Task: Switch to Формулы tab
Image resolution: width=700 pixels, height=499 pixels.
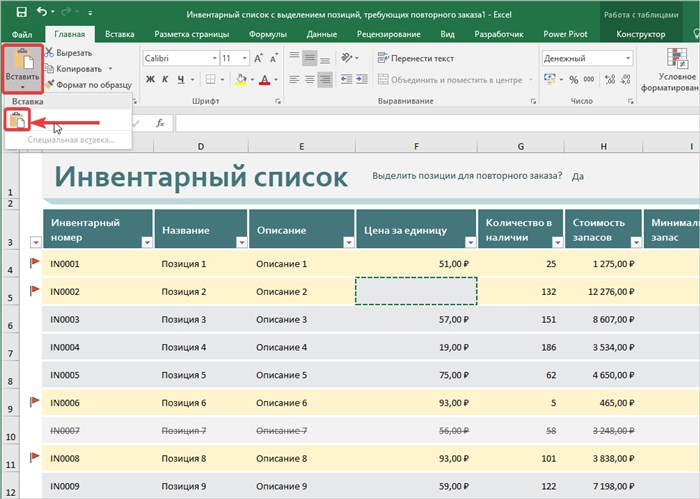Action: click(268, 34)
